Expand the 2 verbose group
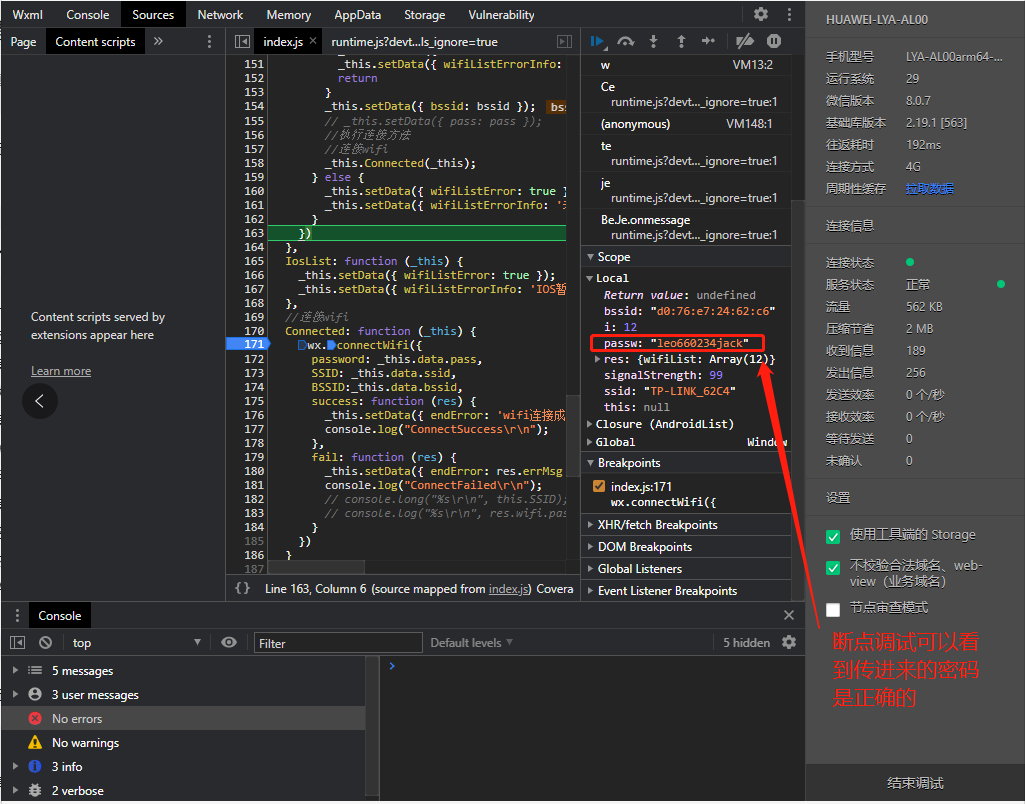 tap(15, 790)
